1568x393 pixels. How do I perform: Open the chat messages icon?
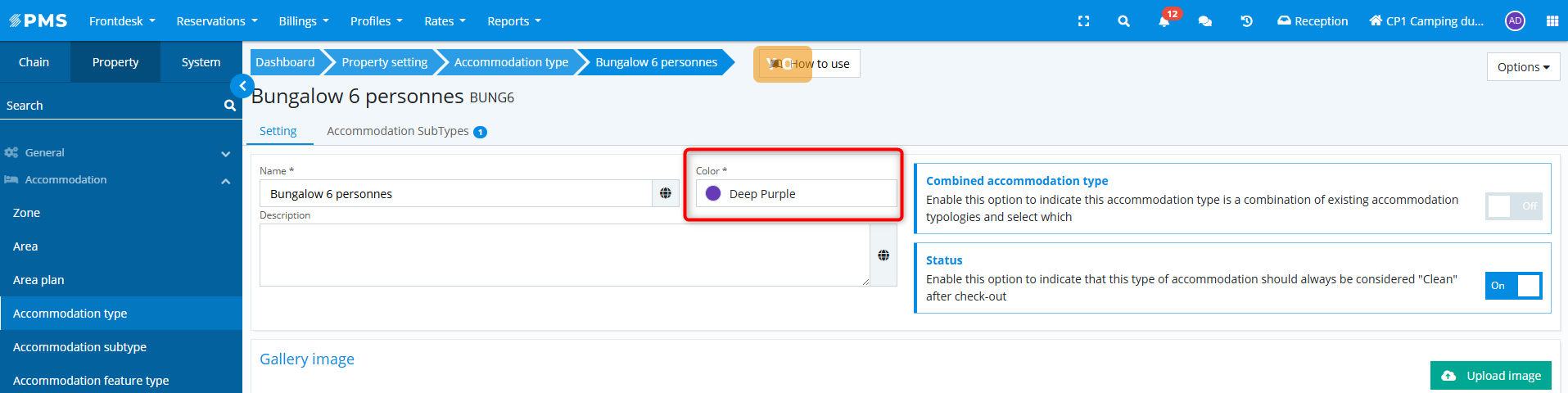pos(1204,21)
